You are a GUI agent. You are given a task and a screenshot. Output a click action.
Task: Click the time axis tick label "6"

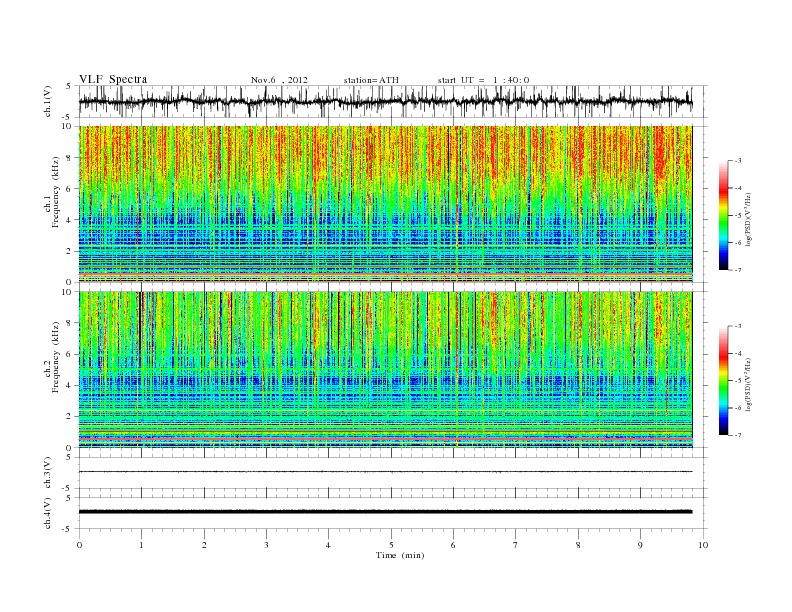click(x=453, y=545)
